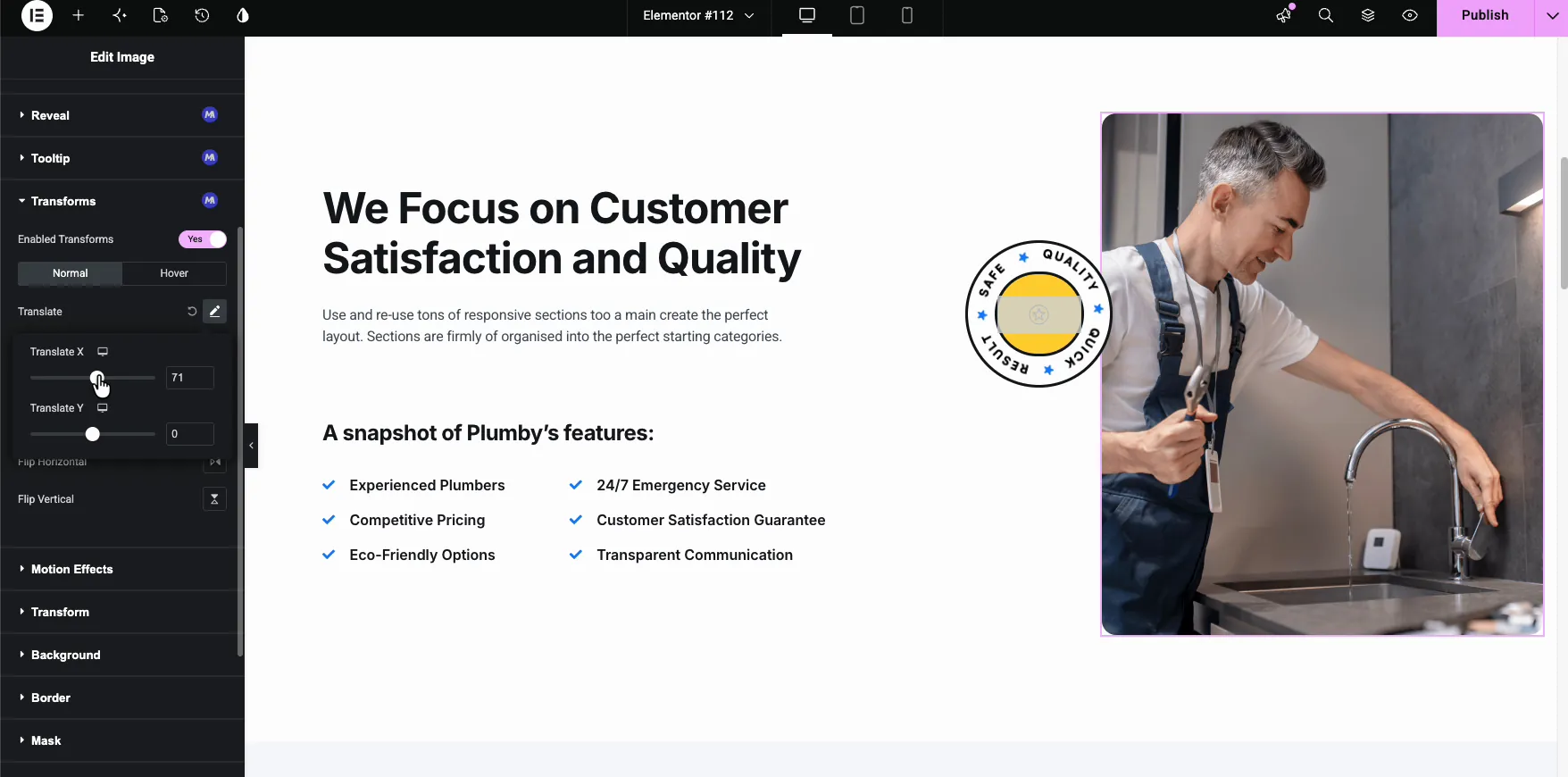Open the Elementor #112 page title menu
Image resolution: width=1568 pixels, height=777 pixels.
click(698, 15)
